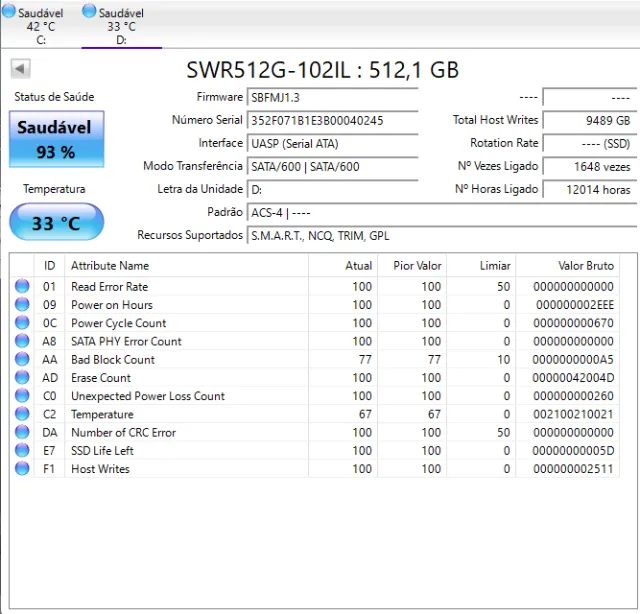
Task: Click the Temperatura label above the 33 °C button
Action: [54, 189]
